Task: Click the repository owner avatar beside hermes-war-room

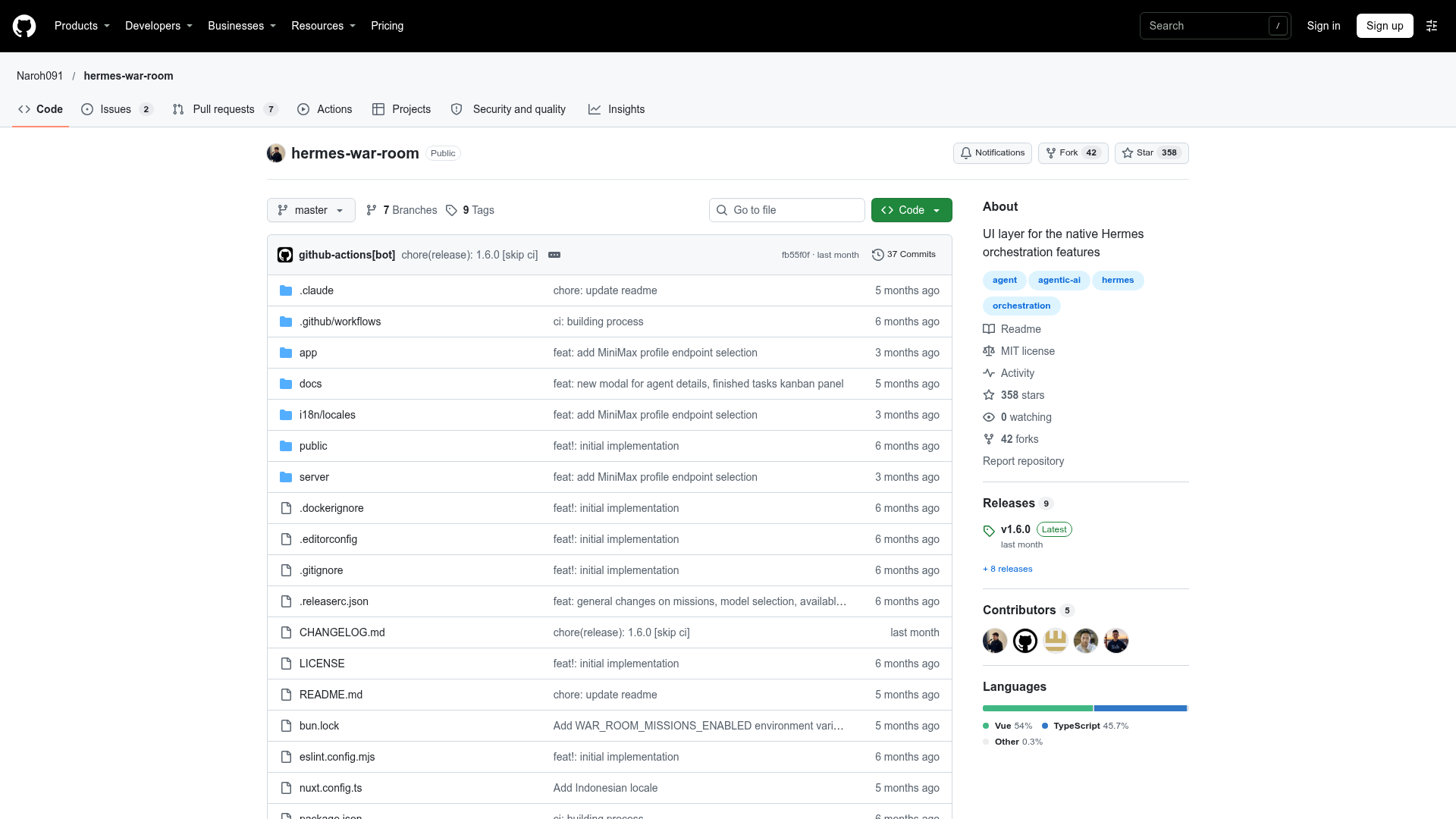Action: [x=276, y=153]
